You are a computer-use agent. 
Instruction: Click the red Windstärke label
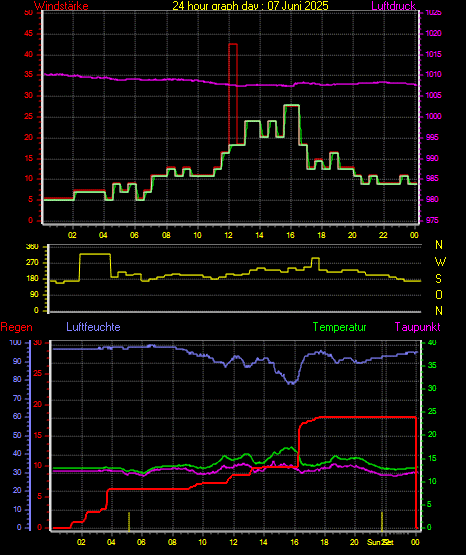[x=61, y=5]
